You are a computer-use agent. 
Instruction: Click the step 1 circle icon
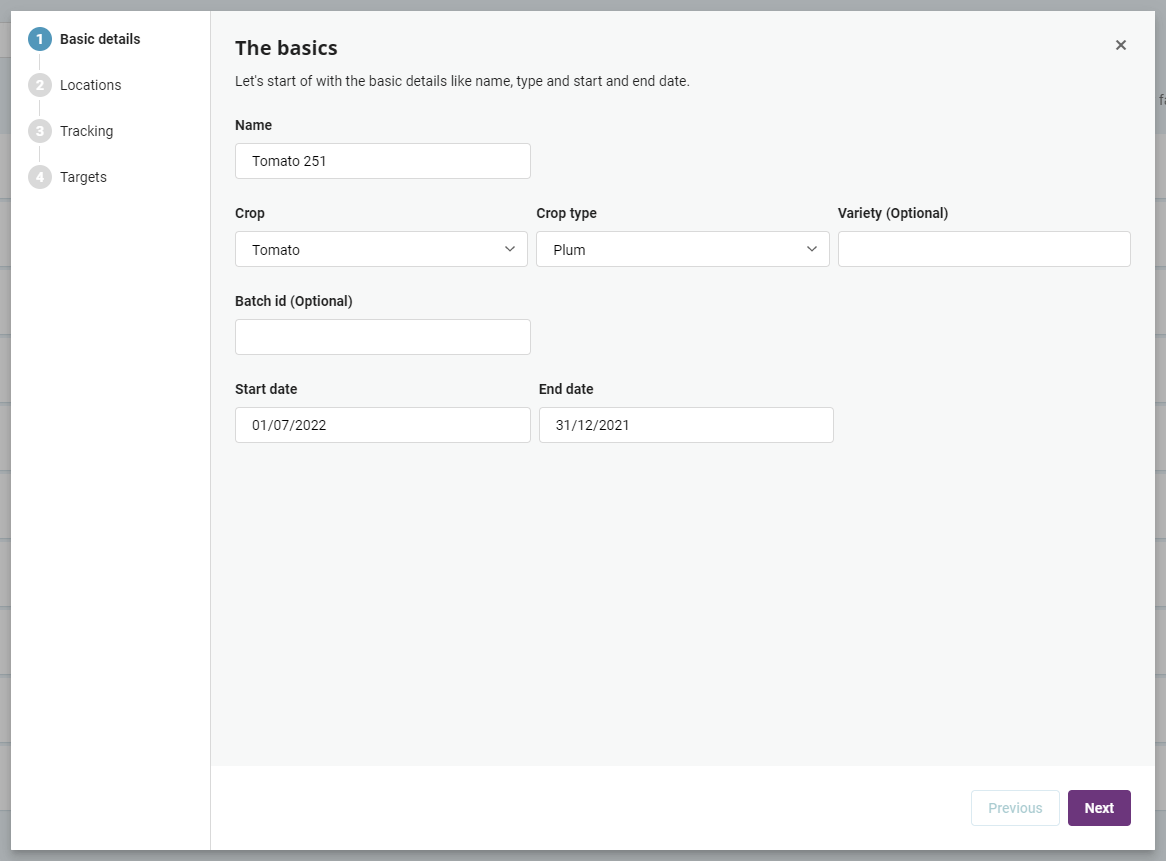coord(40,39)
